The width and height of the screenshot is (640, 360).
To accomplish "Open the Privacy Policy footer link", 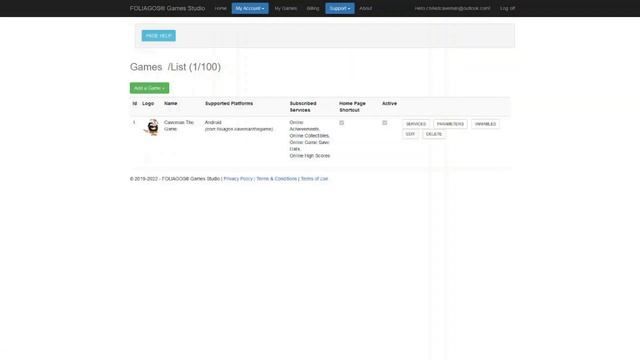I will pyautogui.click(x=238, y=179).
